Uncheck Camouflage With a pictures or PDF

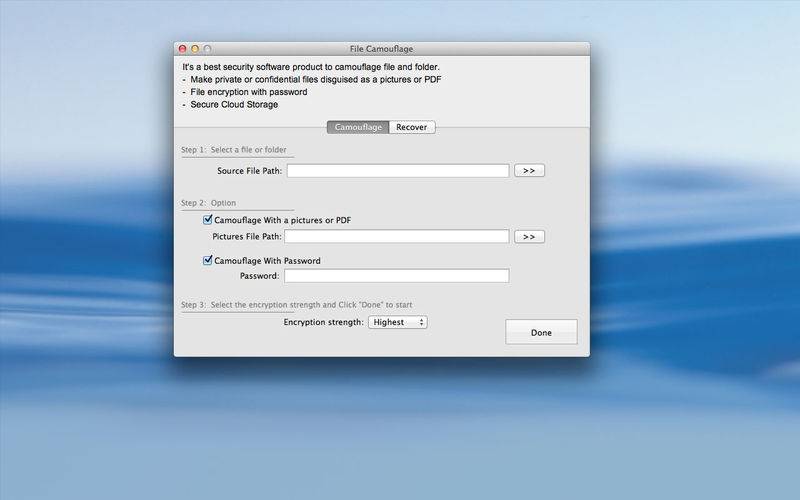click(x=208, y=220)
